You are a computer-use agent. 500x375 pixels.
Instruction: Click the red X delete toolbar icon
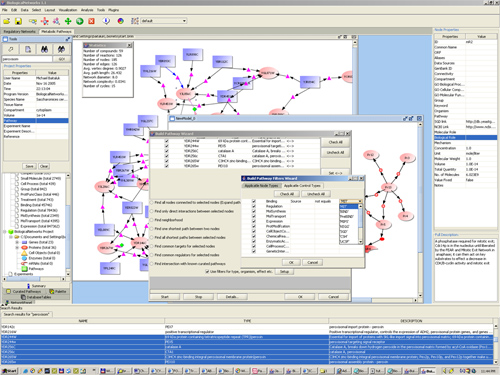pos(91,21)
